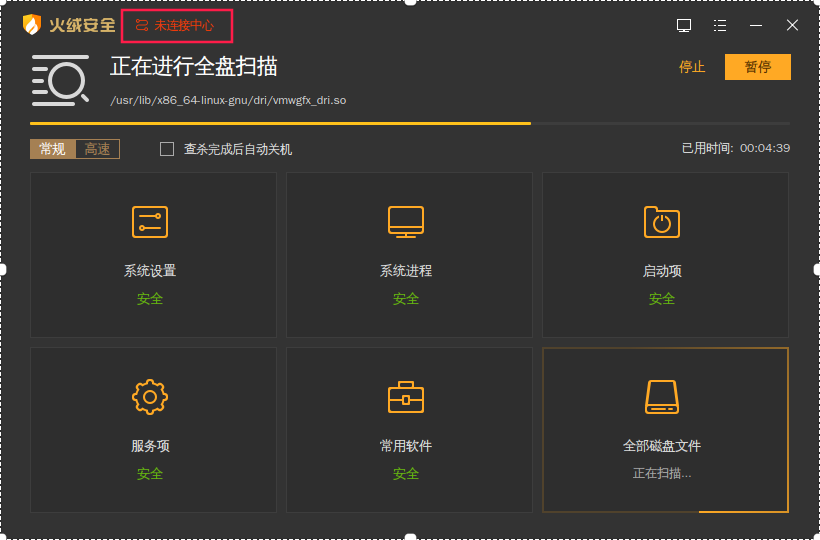Click 安全 status under 启动项
820x540 pixels.
point(662,299)
